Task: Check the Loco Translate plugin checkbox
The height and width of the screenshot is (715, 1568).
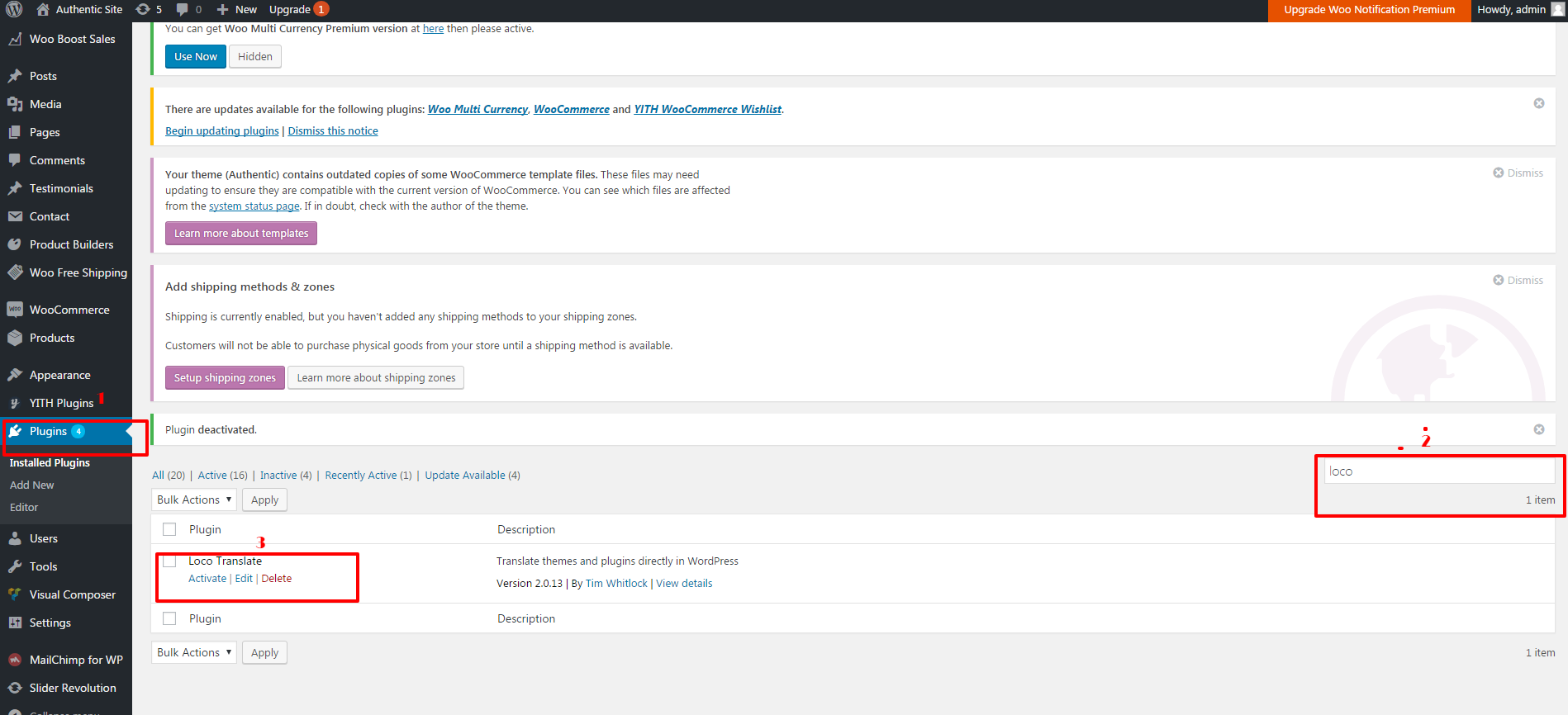Action: click(x=169, y=561)
